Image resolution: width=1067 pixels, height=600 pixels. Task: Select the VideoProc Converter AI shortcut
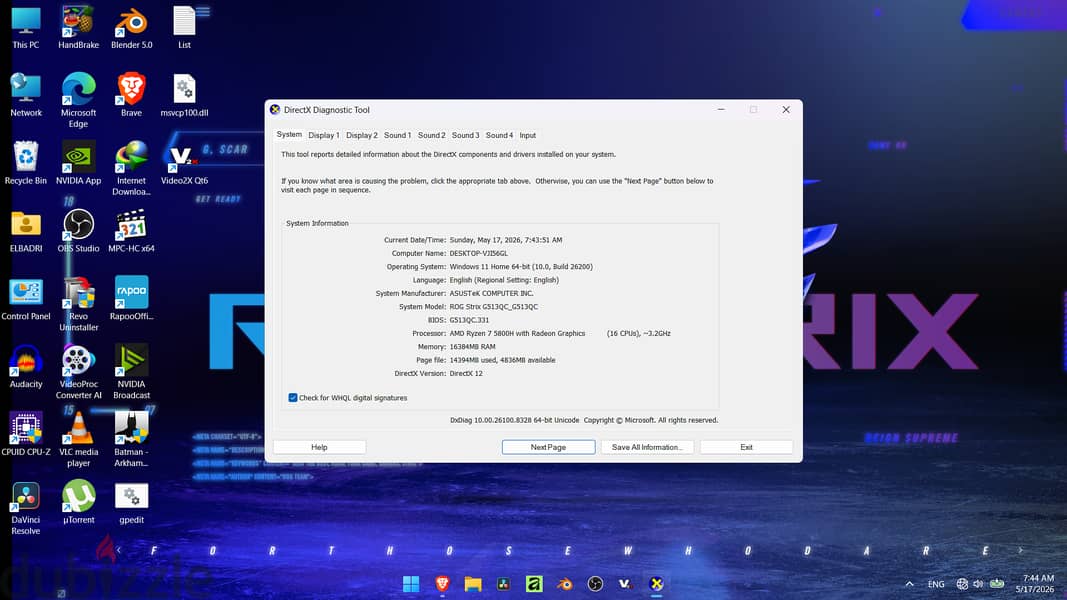click(x=78, y=372)
